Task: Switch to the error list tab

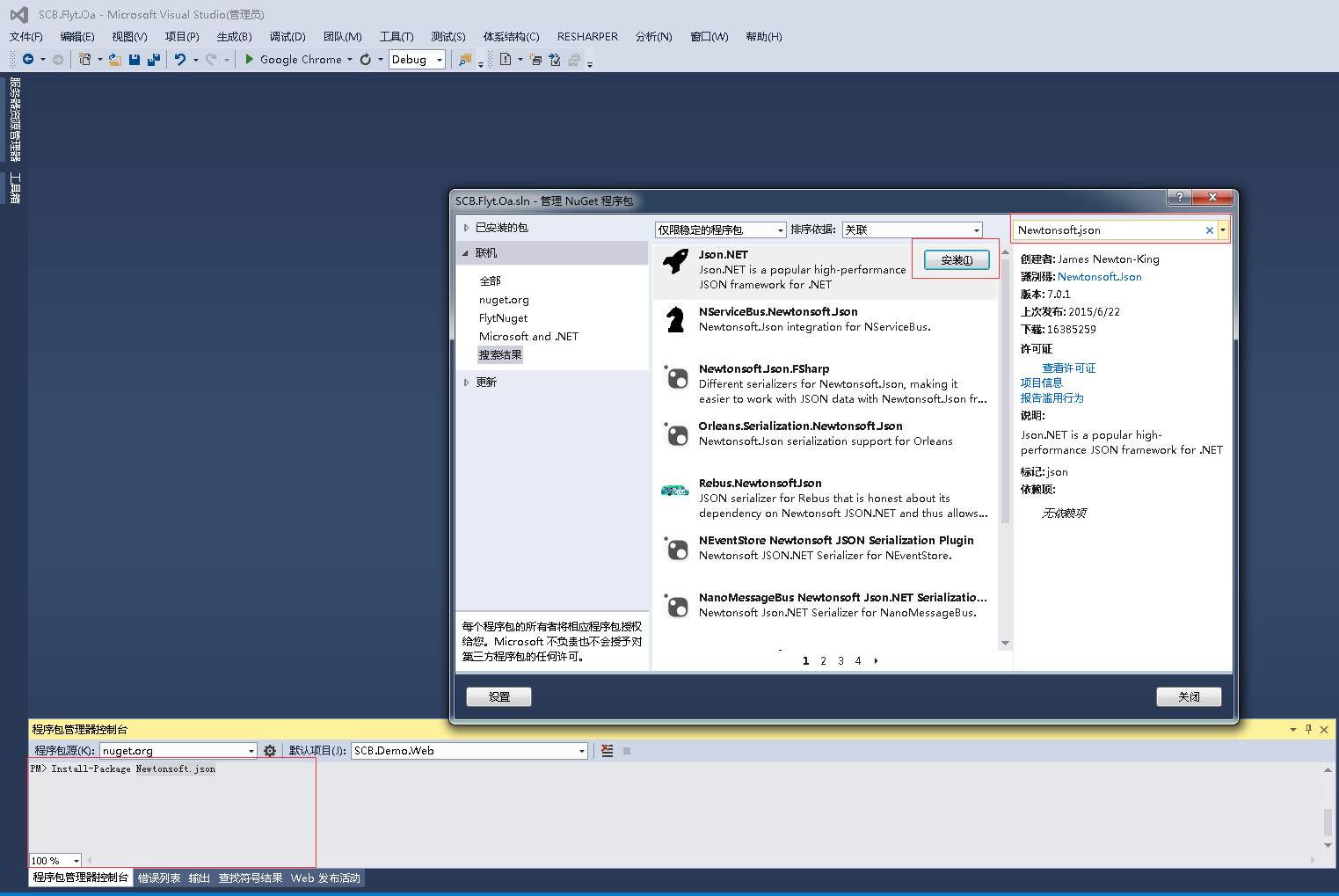Action: point(159,878)
